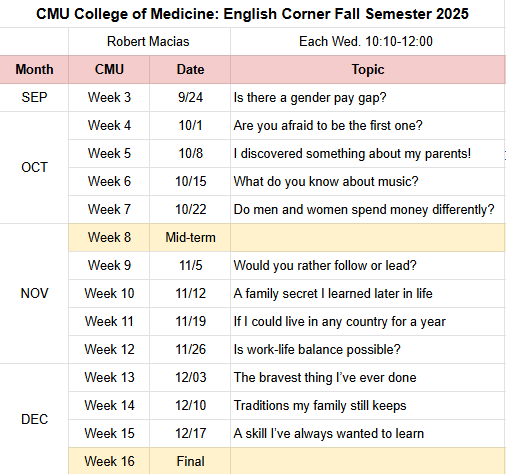This screenshot has height=474, width=506.
Task: Select the Each Wed. 10:10-12:00 cell
Action: pos(367,42)
